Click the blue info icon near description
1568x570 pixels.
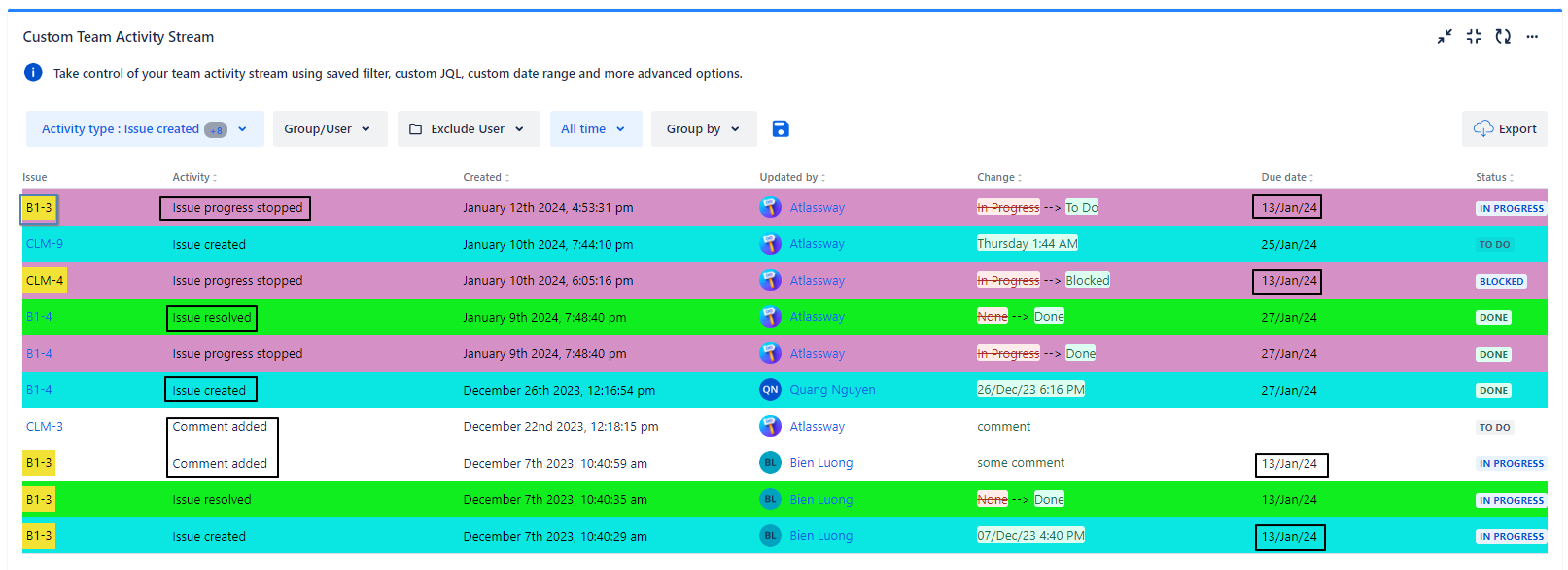point(33,73)
